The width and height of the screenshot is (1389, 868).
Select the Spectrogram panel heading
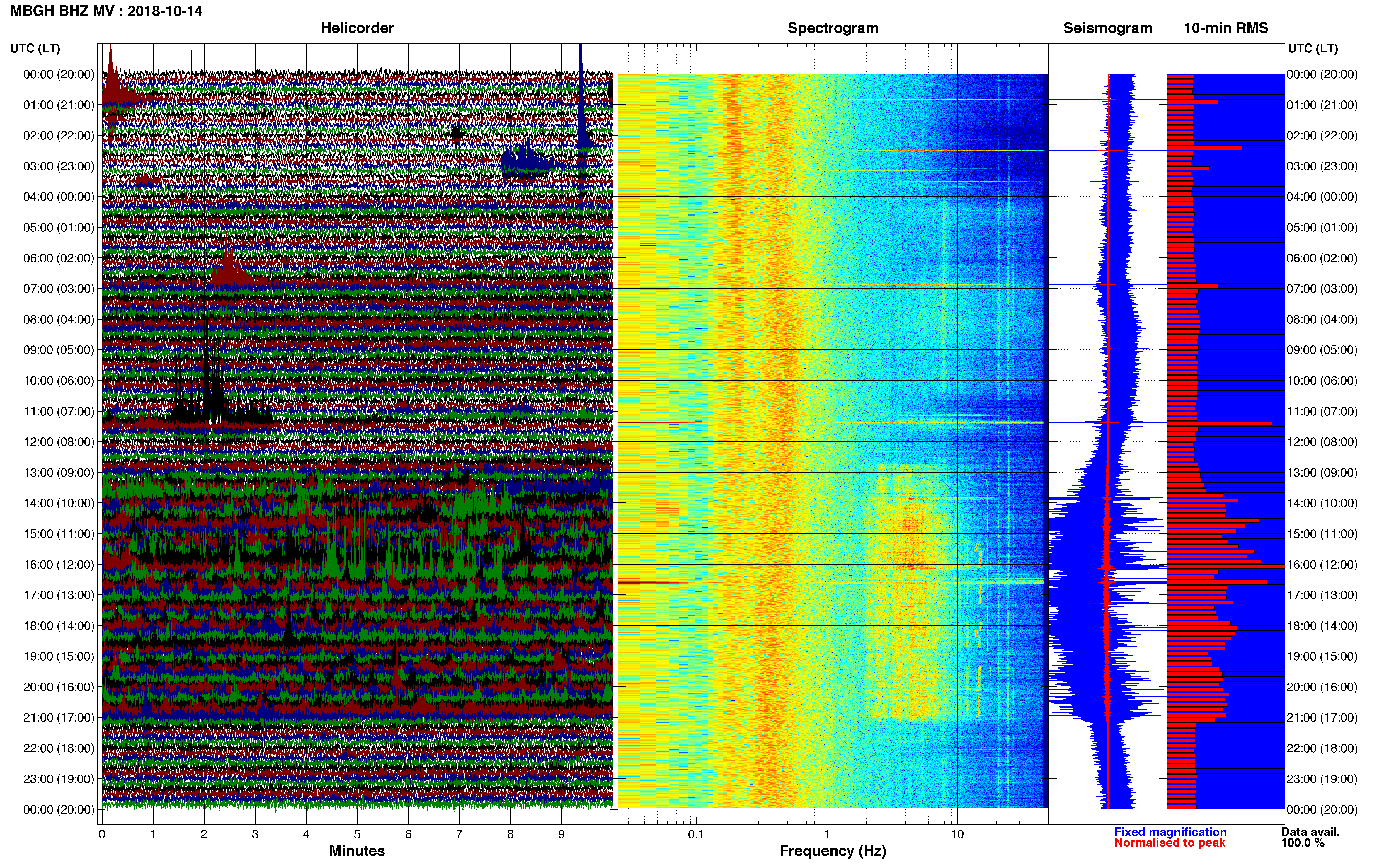click(833, 28)
